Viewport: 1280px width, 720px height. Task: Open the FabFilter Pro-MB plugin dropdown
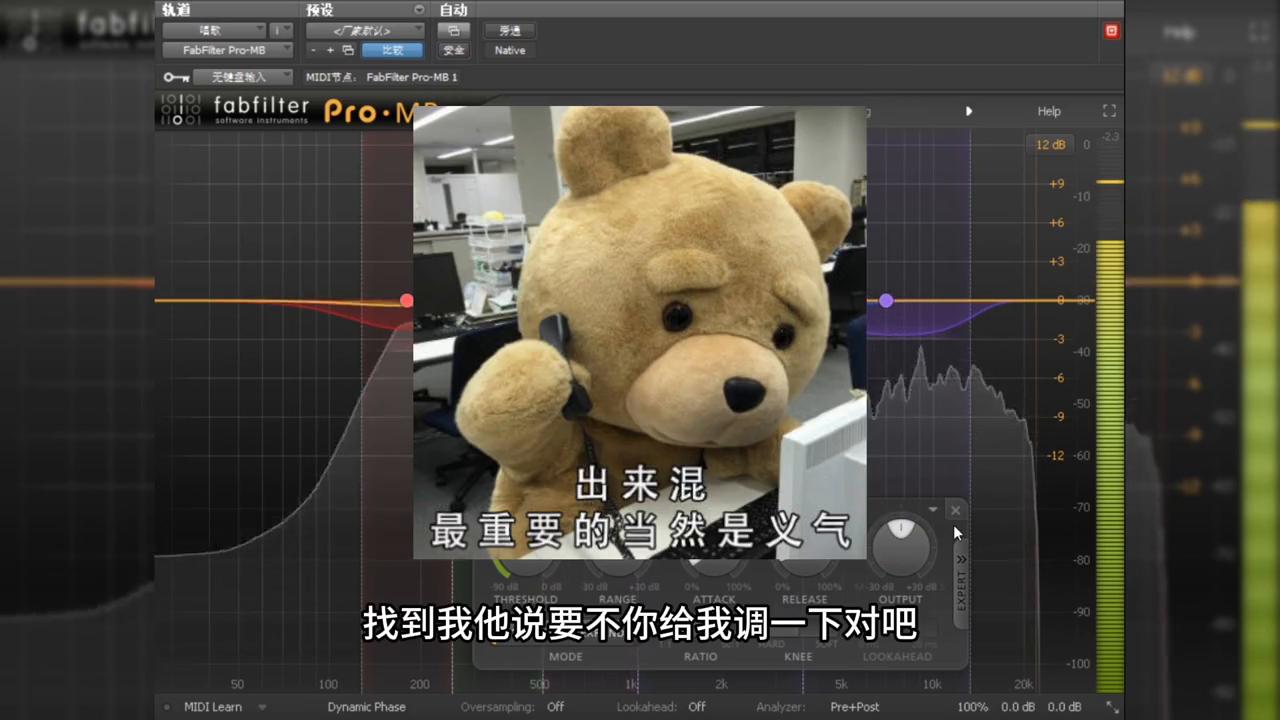pos(224,50)
